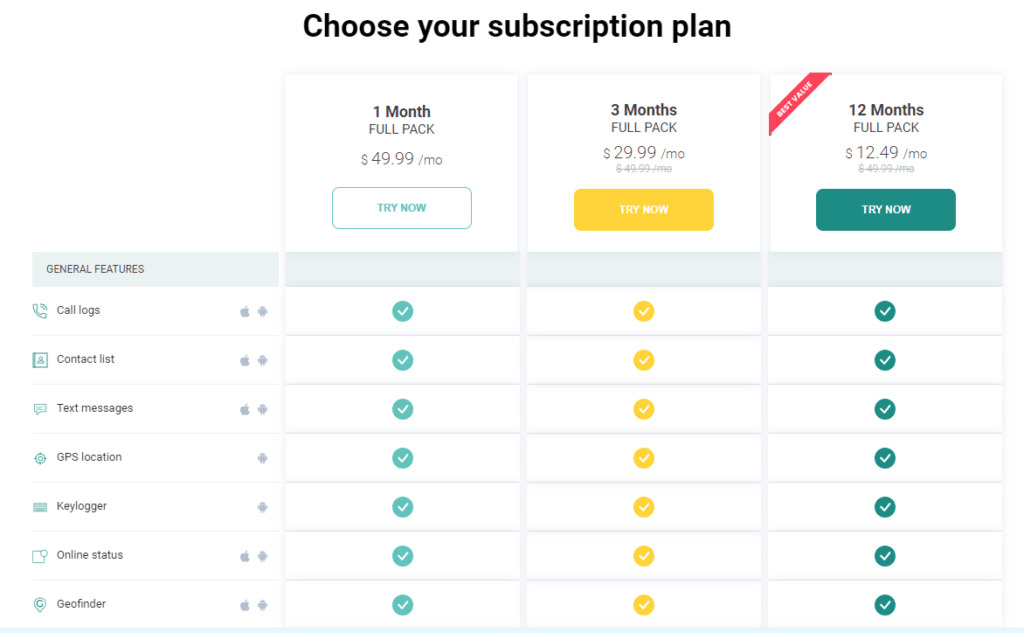Screen dimensions: 1024x633
Task: Click the Online status icon
Action: point(38,555)
